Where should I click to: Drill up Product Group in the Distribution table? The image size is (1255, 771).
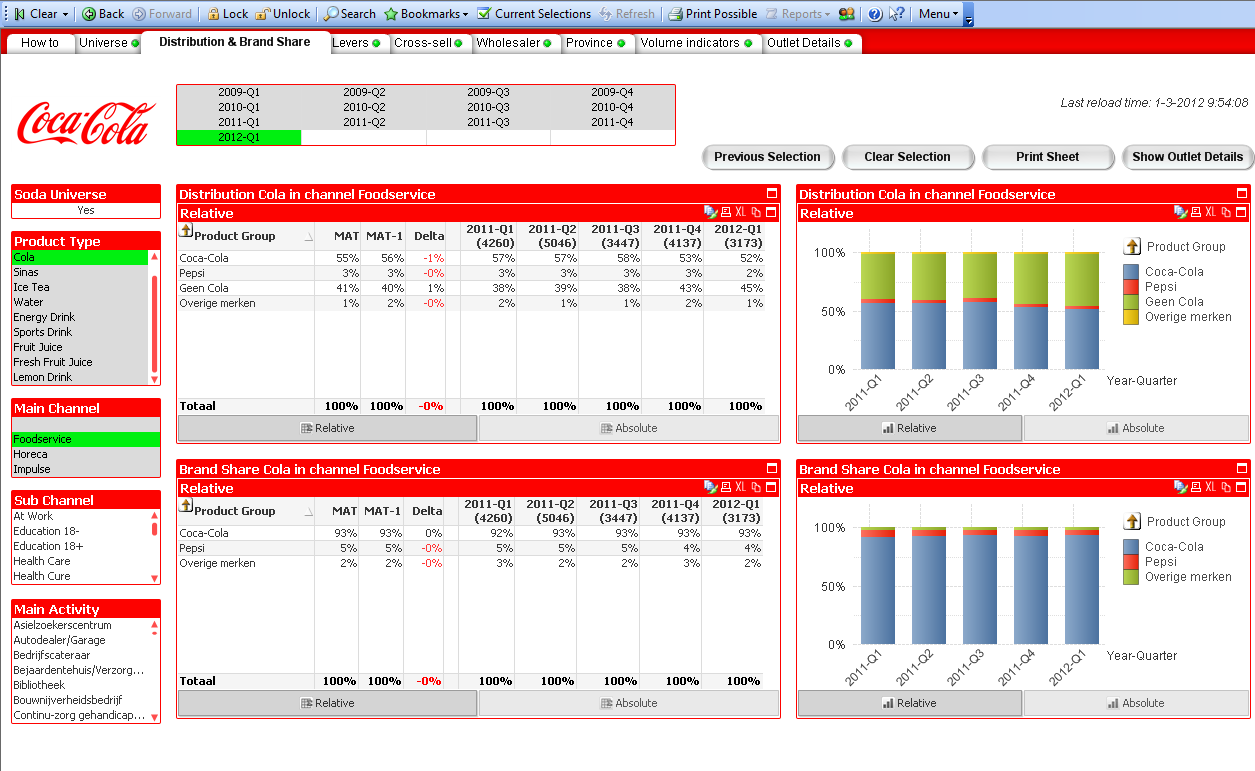tap(185, 231)
